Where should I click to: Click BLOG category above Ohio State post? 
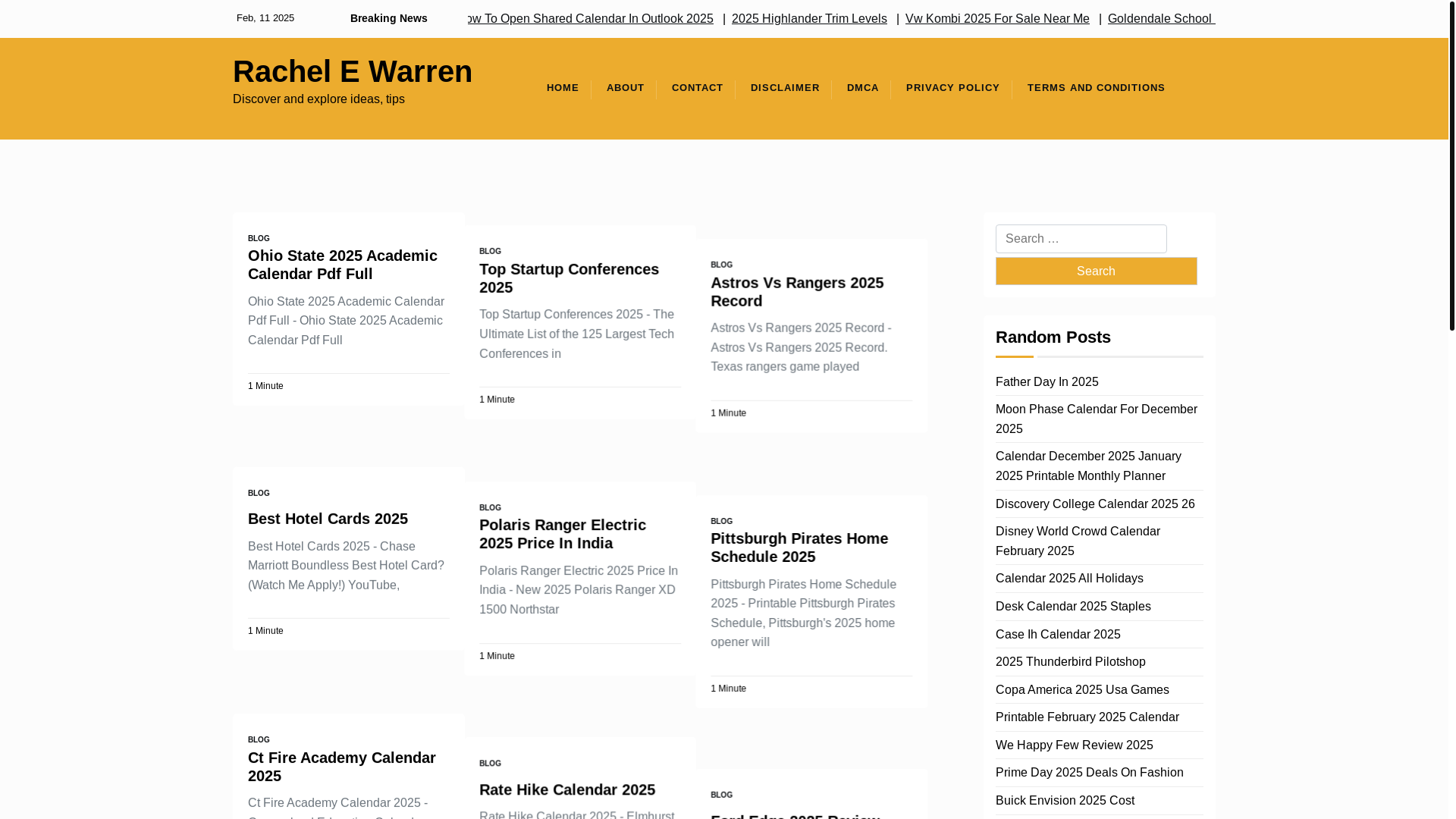(x=259, y=238)
